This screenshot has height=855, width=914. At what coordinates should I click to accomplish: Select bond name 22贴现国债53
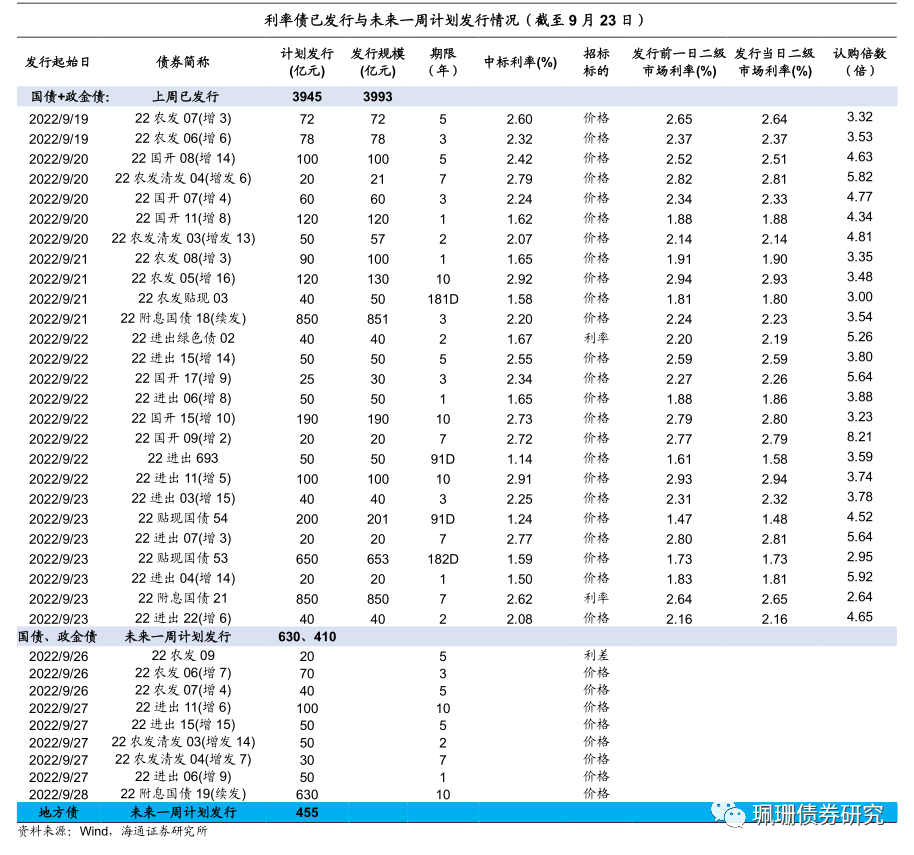183,558
